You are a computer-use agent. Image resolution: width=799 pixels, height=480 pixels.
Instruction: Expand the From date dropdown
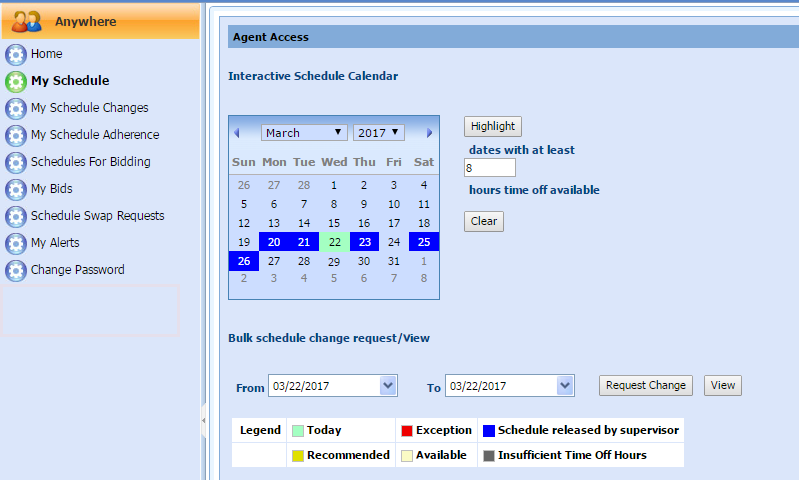(388, 386)
